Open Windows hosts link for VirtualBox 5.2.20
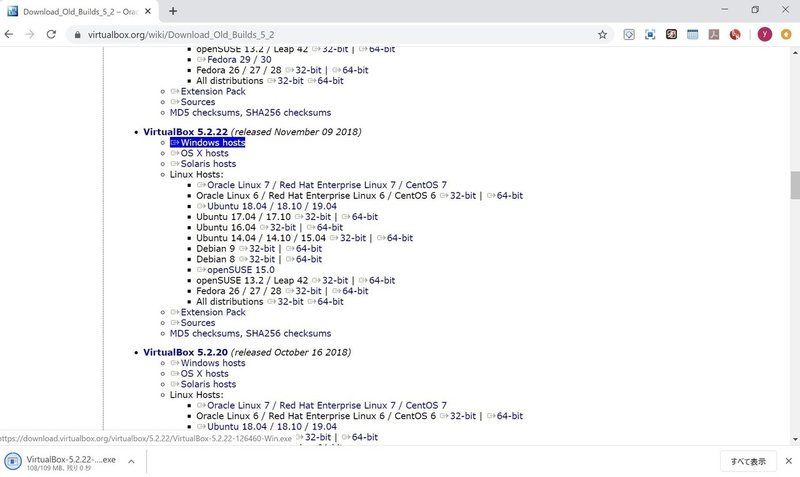Image resolution: width=800 pixels, height=477 pixels. (x=208, y=363)
